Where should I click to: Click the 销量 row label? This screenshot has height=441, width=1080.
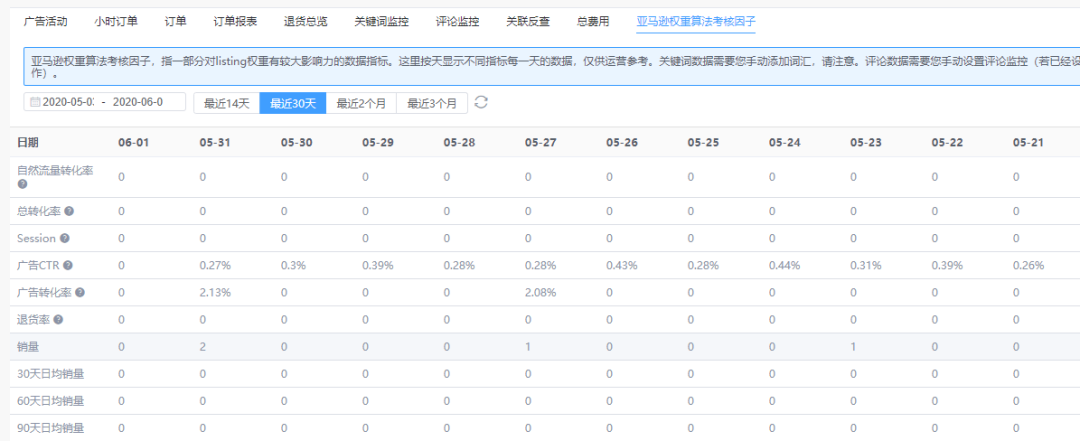click(x=28, y=347)
